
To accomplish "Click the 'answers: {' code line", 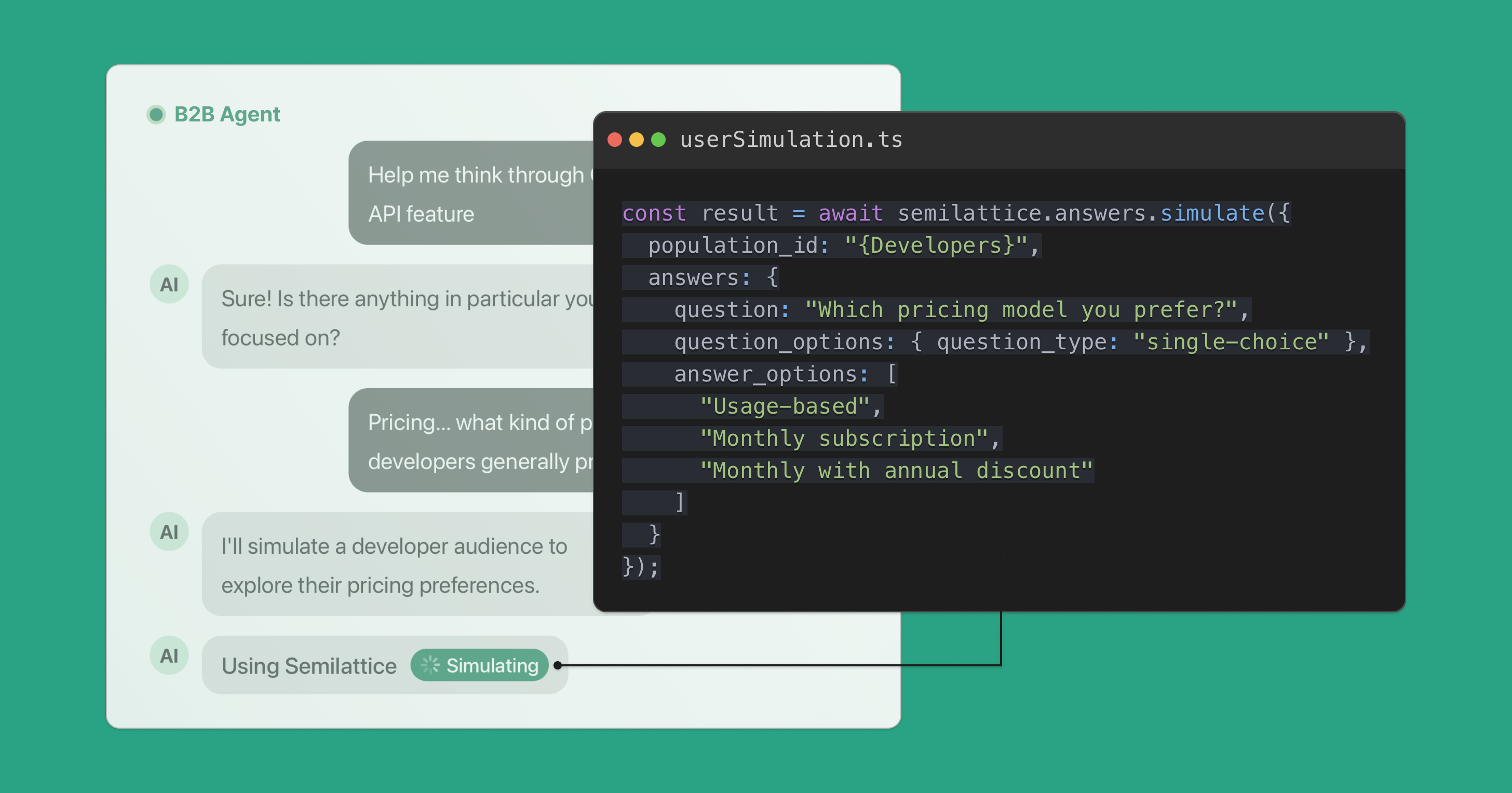I will click(701, 278).
